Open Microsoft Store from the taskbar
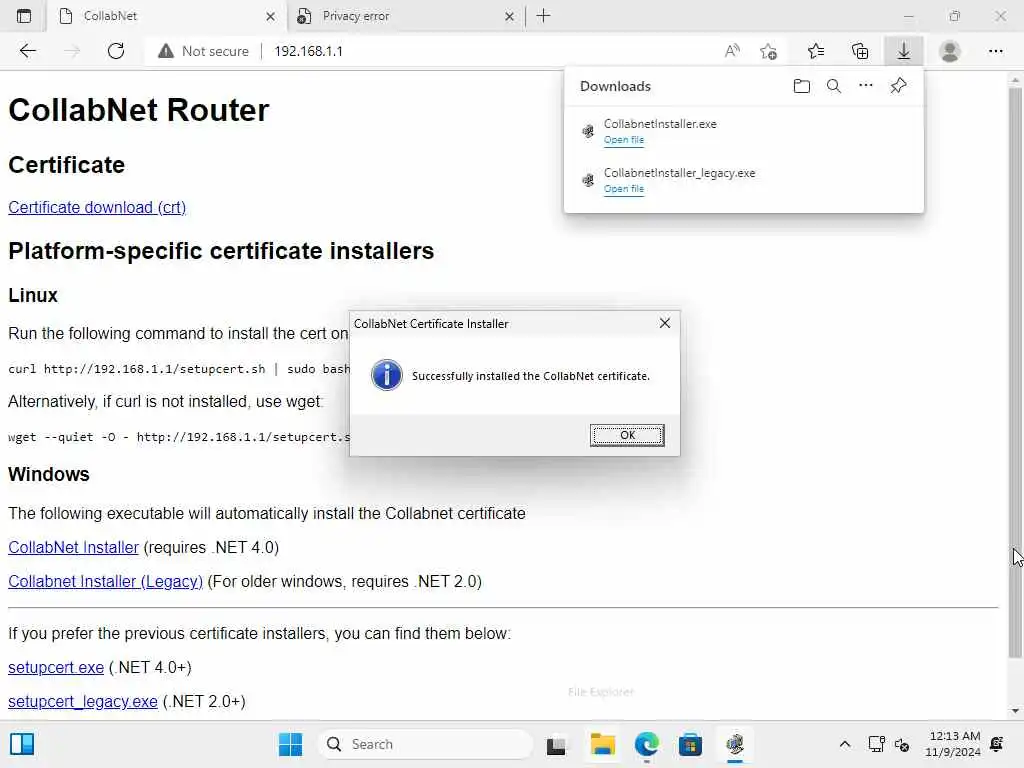This screenshot has height=768, width=1024. (x=690, y=744)
